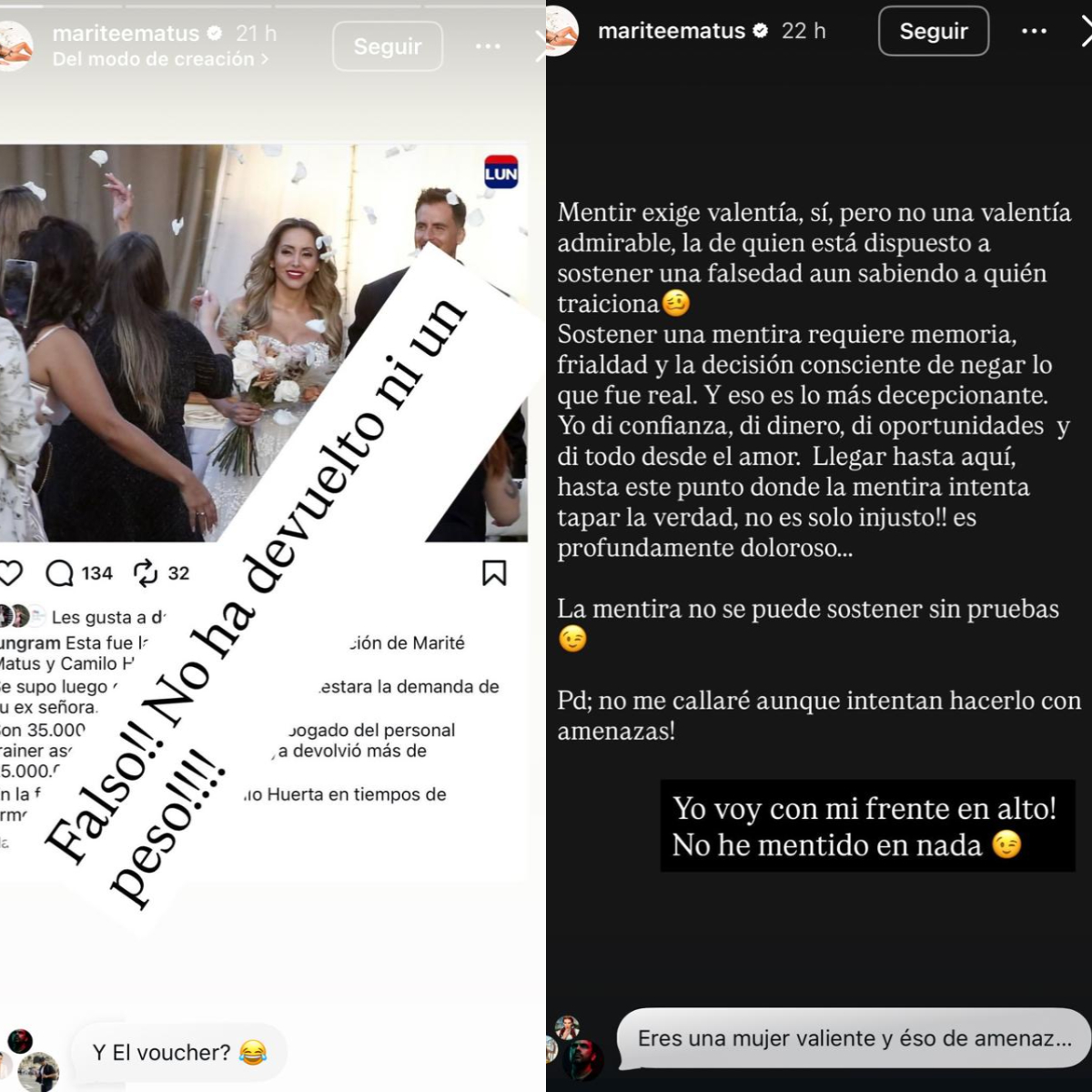Open three-dot options in right story
This screenshot has height=1092, width=1092.
click(1034, 31)
